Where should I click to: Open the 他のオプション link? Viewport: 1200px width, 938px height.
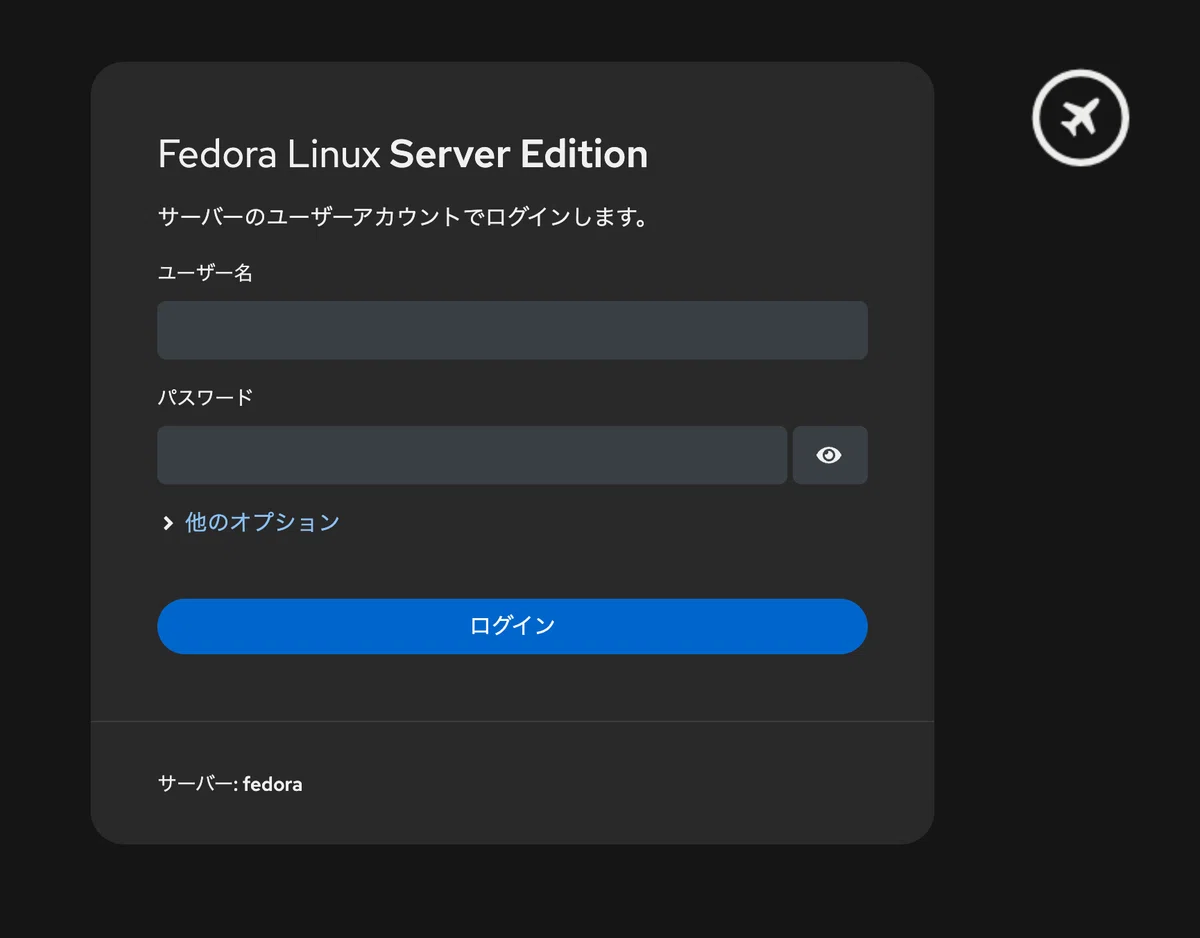pos(262,522)
